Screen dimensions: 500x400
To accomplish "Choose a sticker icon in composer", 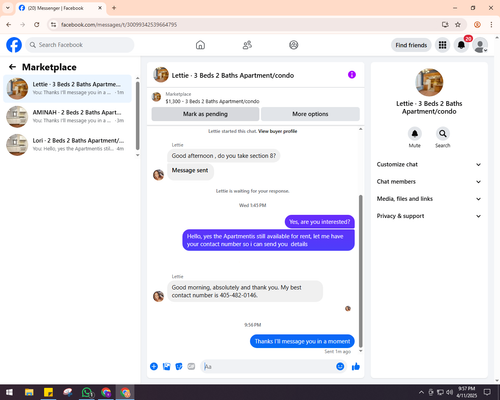I will pos(179,367).
